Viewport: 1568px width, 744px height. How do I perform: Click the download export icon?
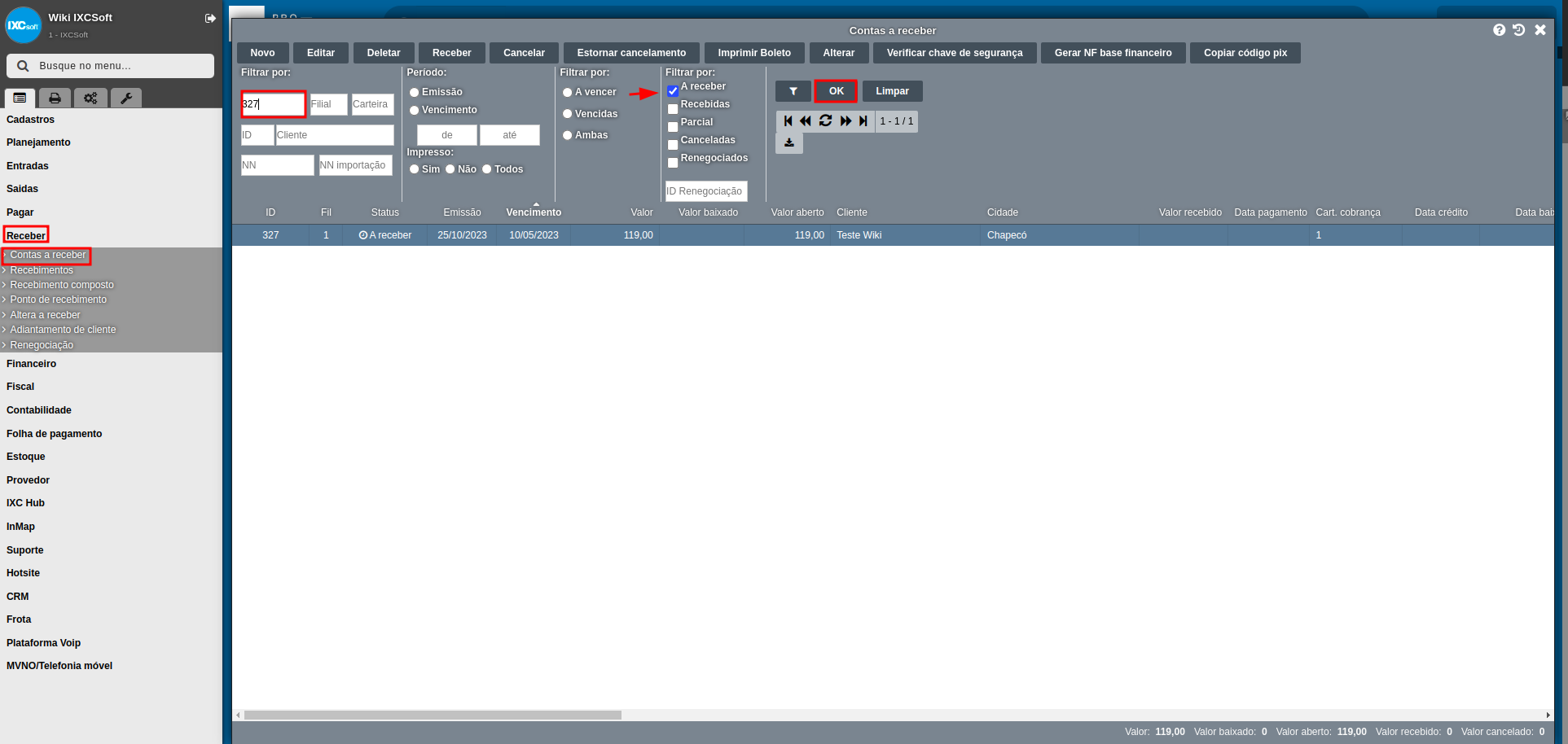click(788, 142)
